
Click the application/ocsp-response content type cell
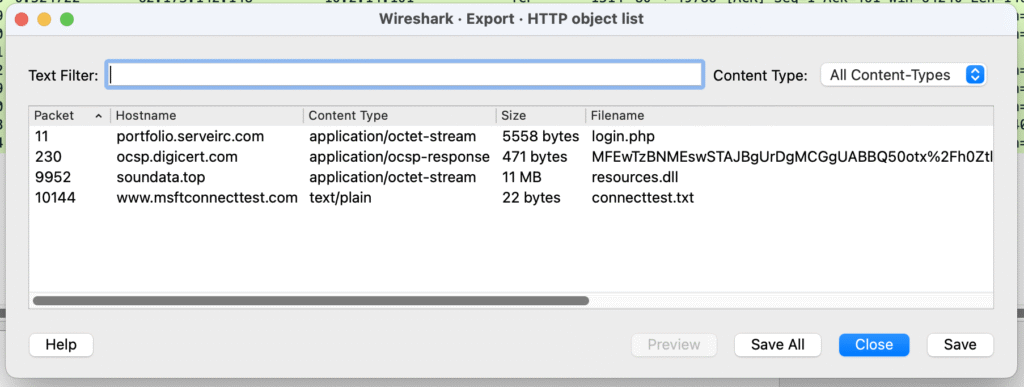tap(399, 157)
